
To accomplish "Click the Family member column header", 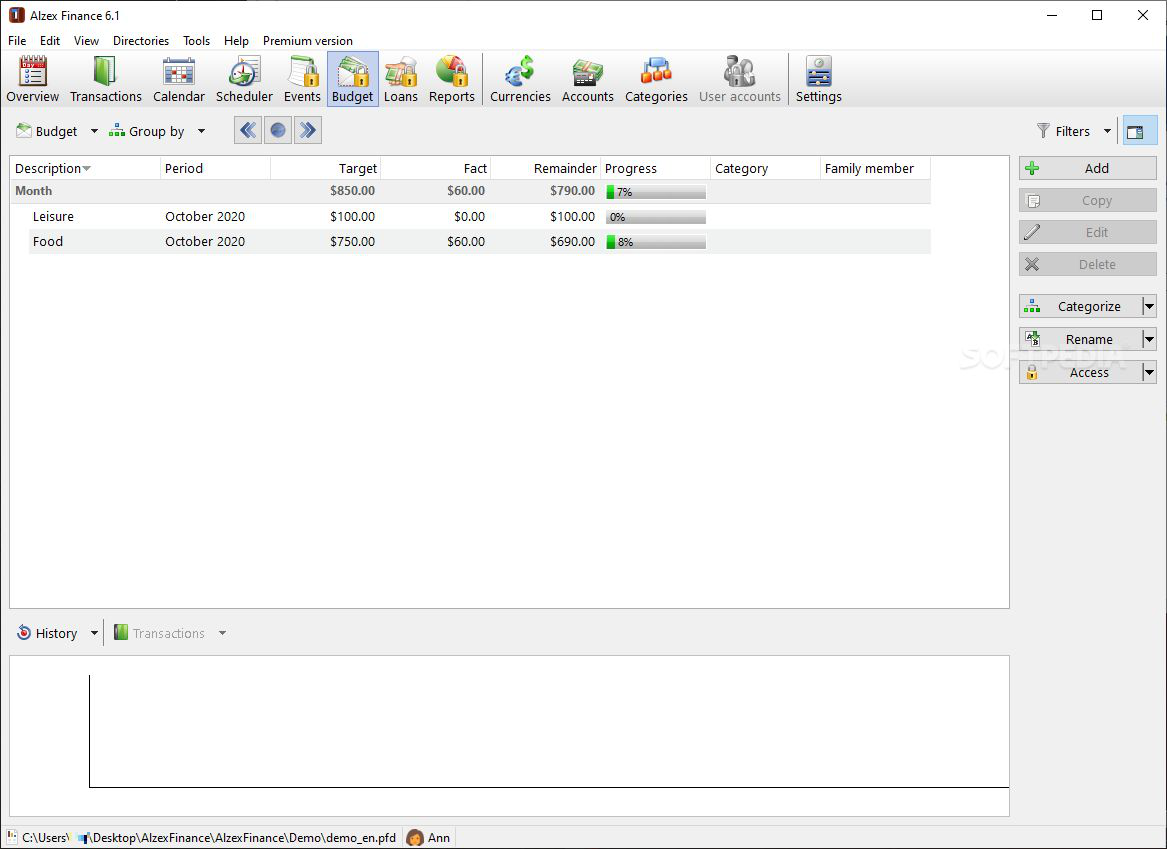I will point(875,168).
